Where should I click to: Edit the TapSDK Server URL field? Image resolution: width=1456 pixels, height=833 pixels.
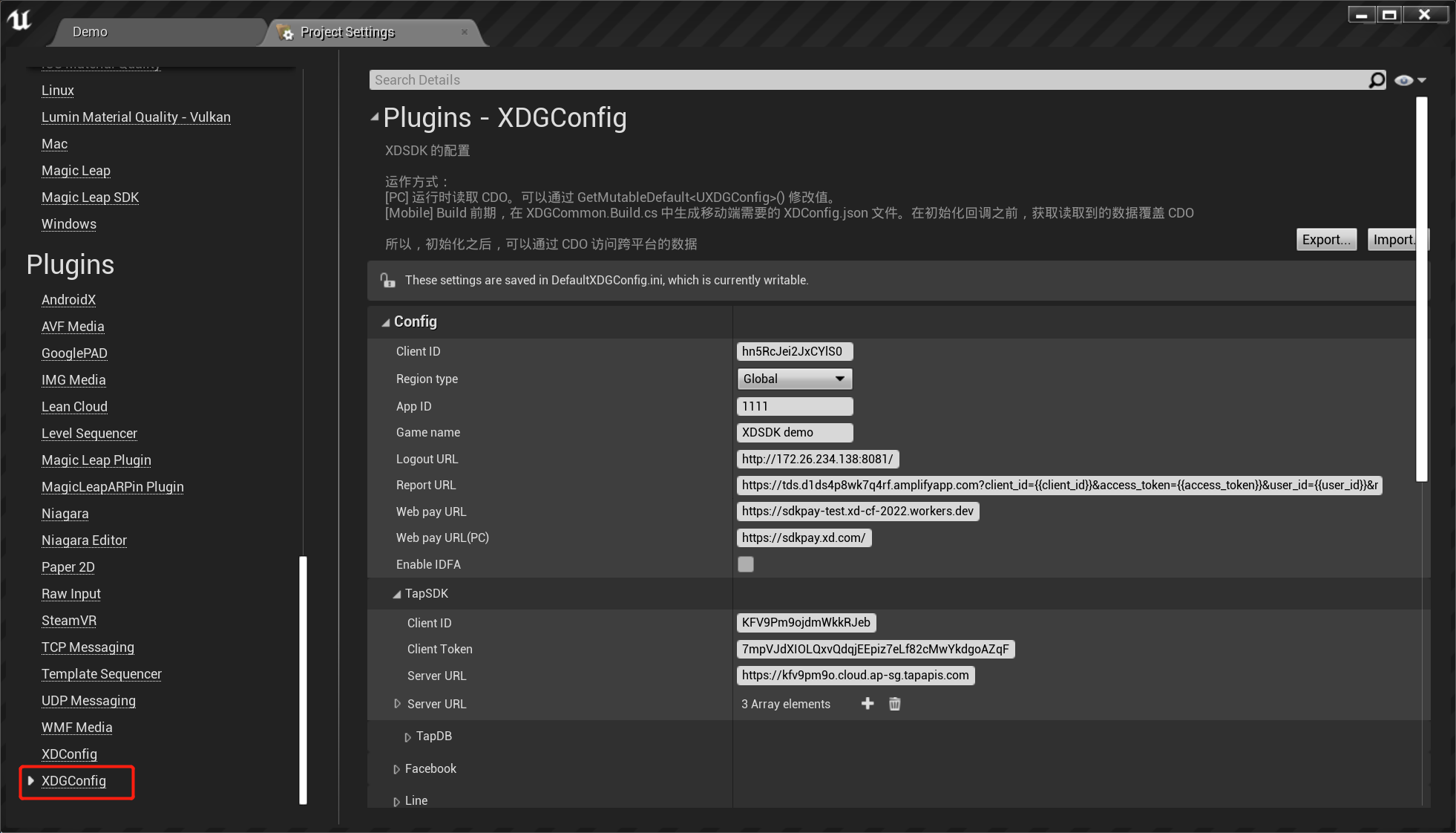pos(856,675)
